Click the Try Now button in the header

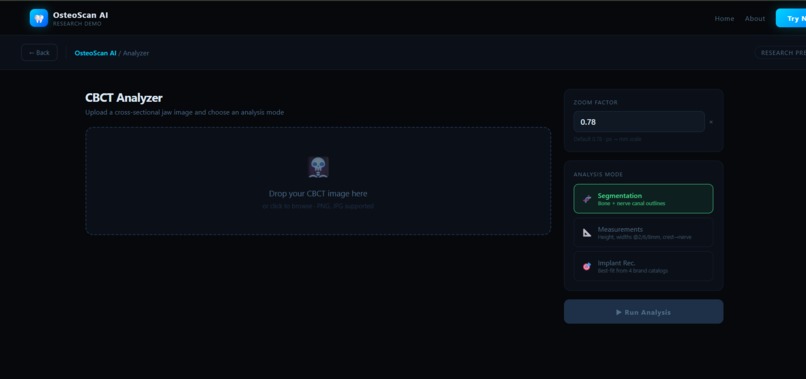pos(791,18)
